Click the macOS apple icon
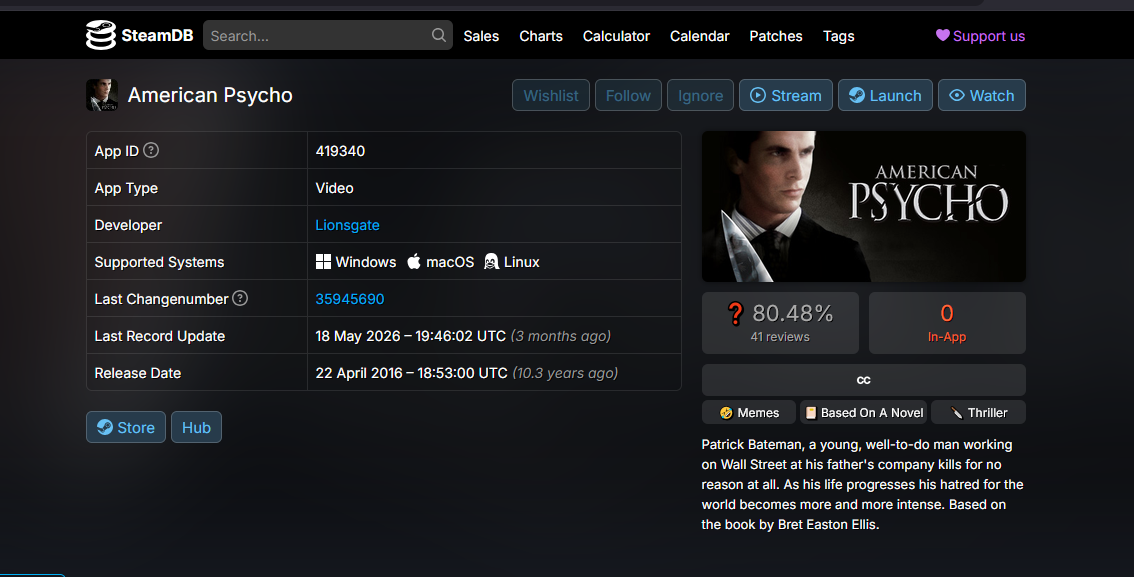Screen dimensions: 1134x577 (414, 261)
